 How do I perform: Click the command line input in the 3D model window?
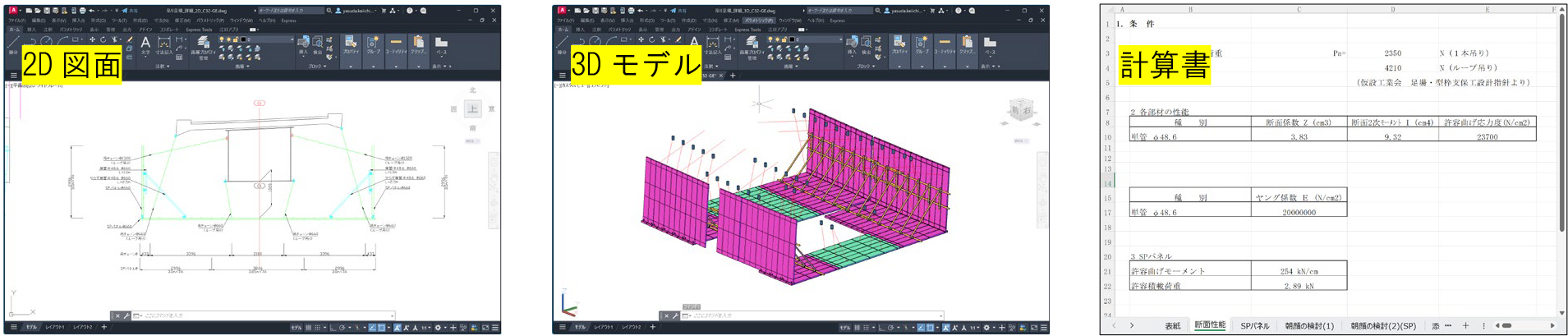point(813,315)
